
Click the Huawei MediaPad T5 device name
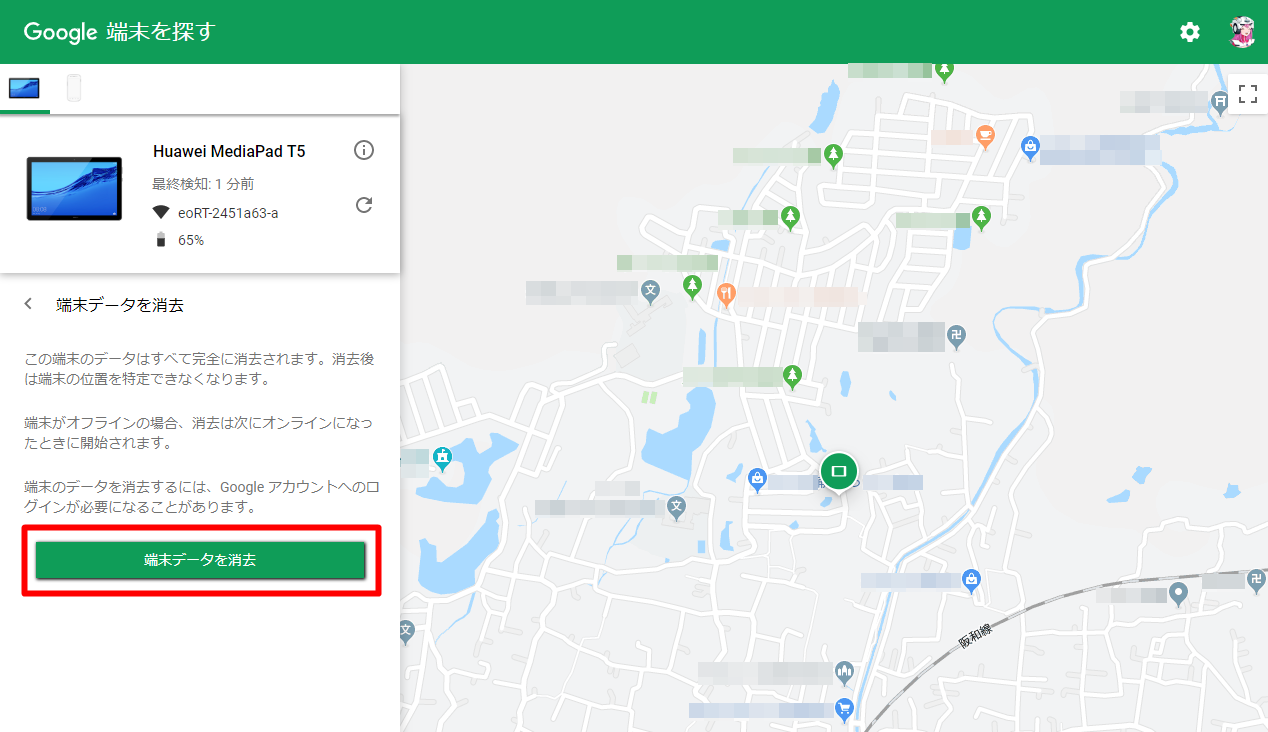[229, 151]
